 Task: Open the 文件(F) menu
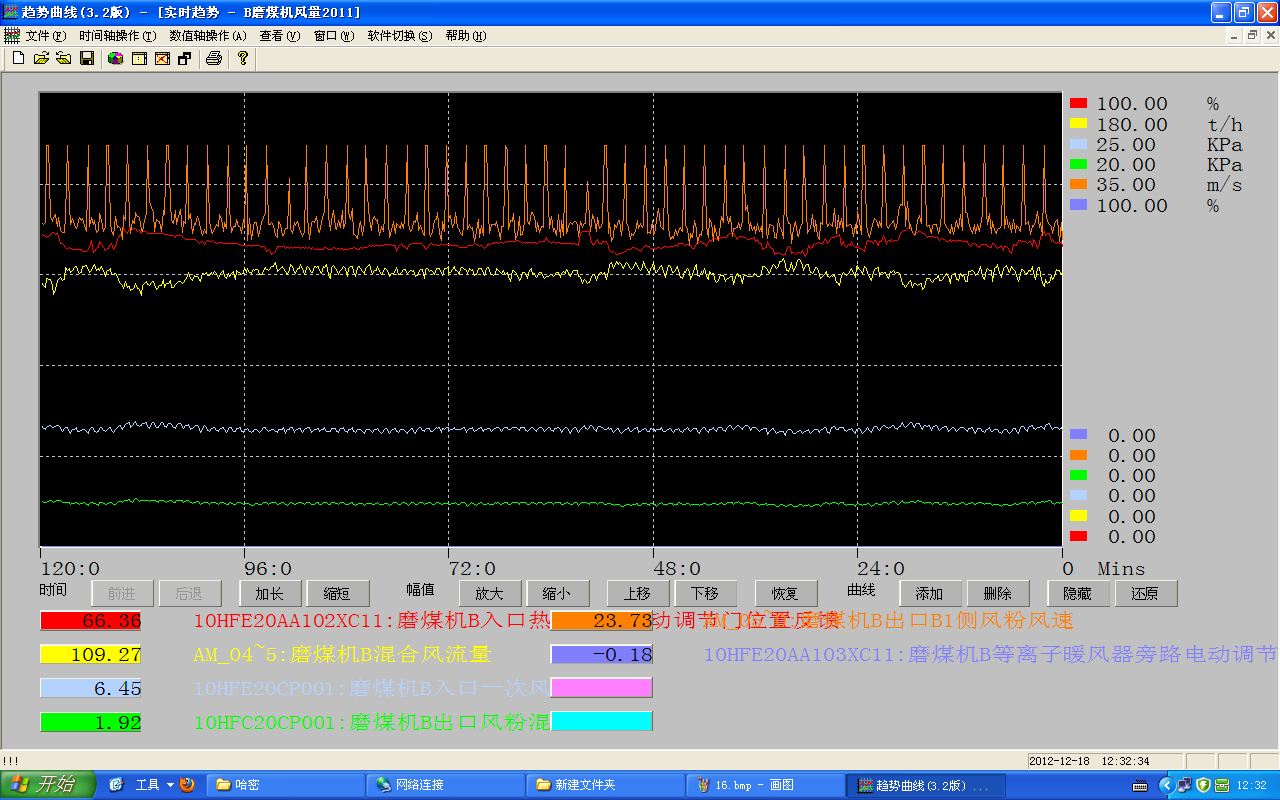[x=46, y=35]
